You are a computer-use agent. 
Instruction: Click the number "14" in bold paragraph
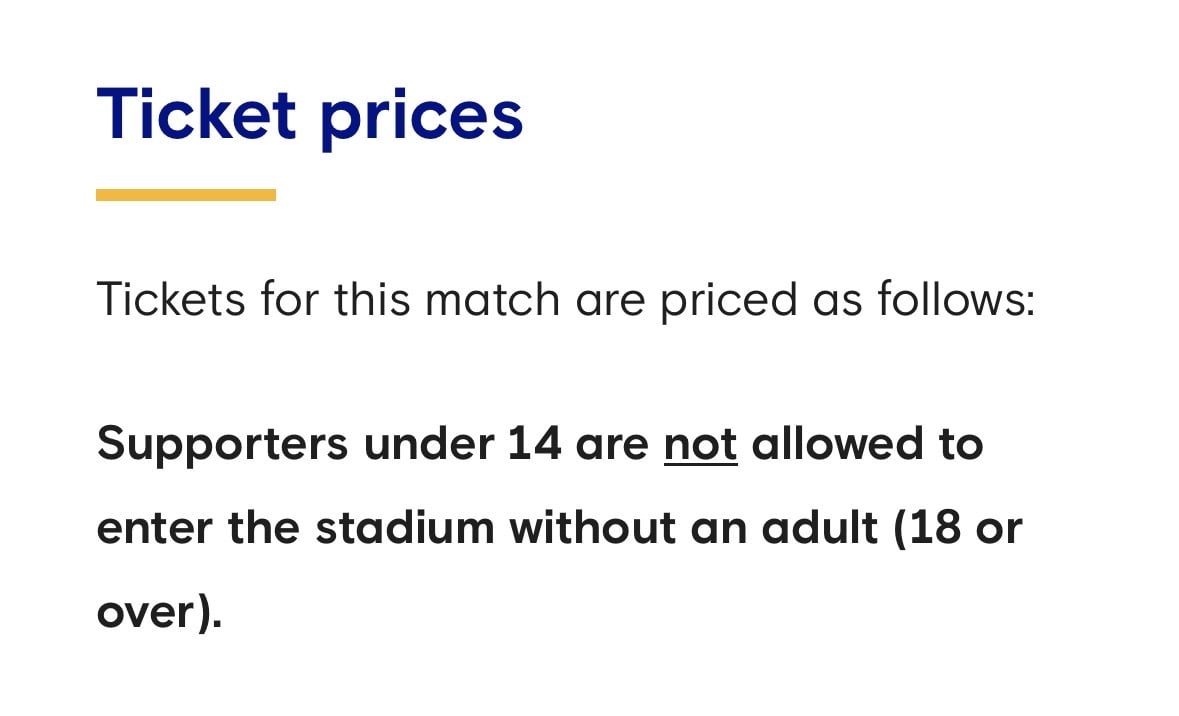click(534, 444)
